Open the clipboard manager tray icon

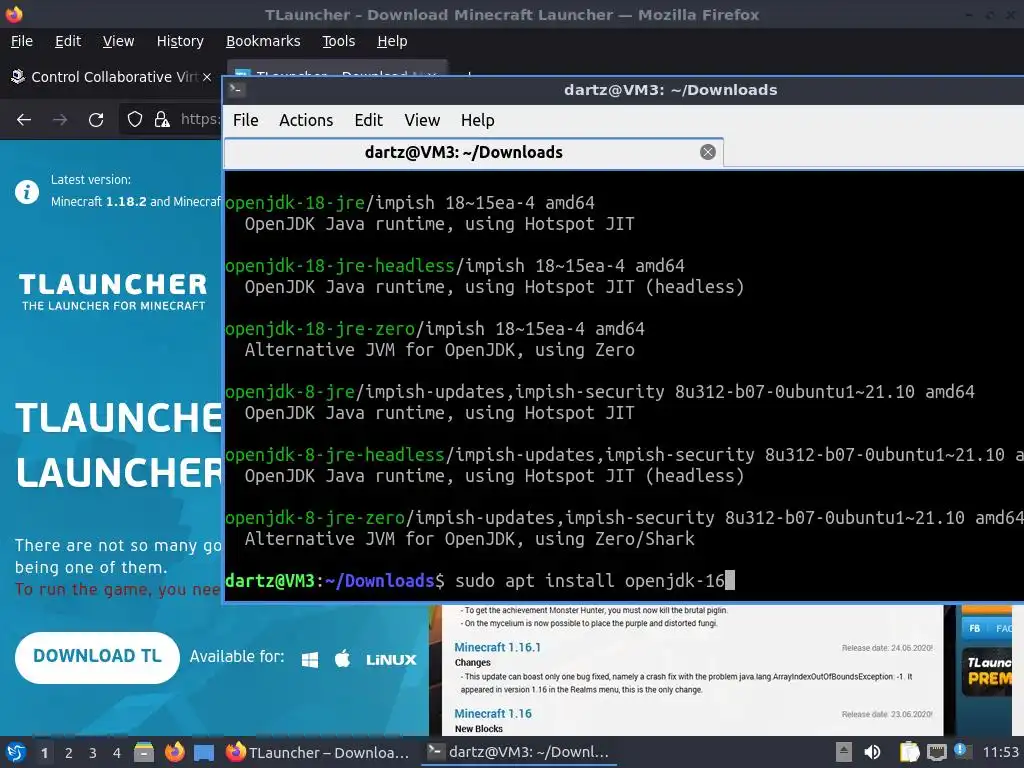click(909, 752)
